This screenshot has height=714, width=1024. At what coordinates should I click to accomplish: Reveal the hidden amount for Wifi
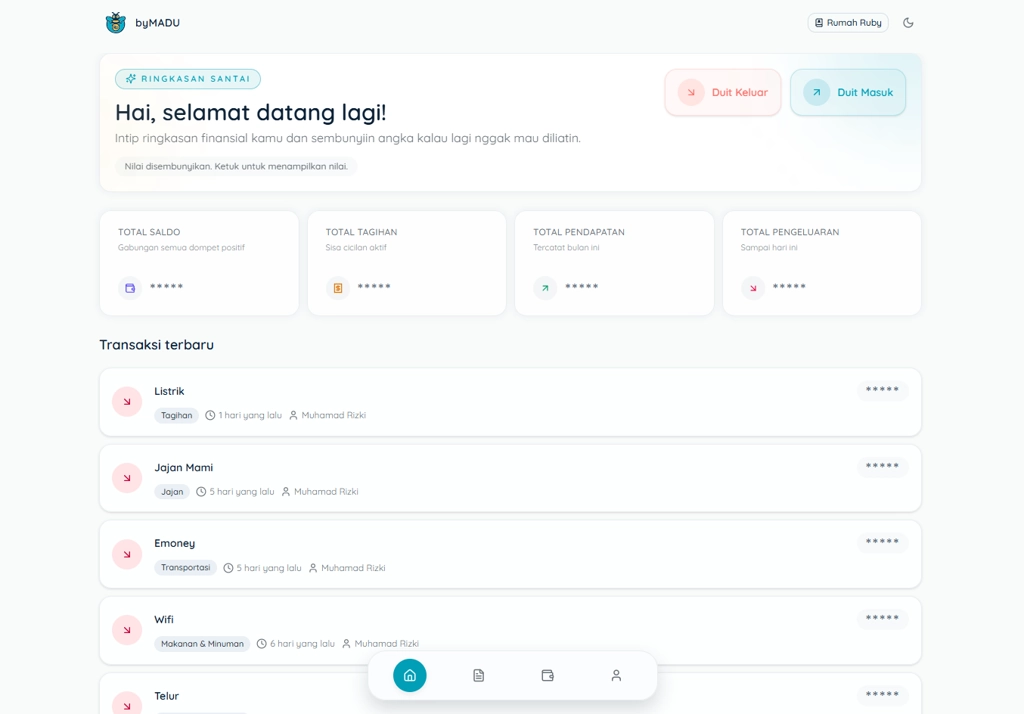882,619
